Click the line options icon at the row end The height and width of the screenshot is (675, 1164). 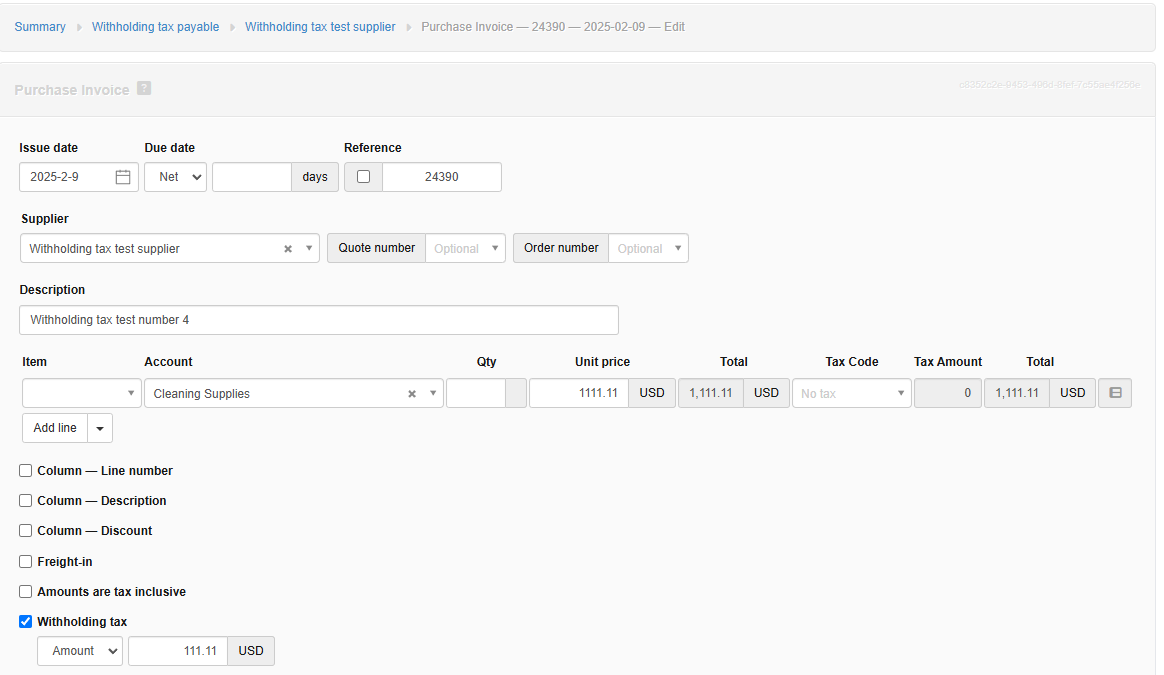[x=1115, y=393]
